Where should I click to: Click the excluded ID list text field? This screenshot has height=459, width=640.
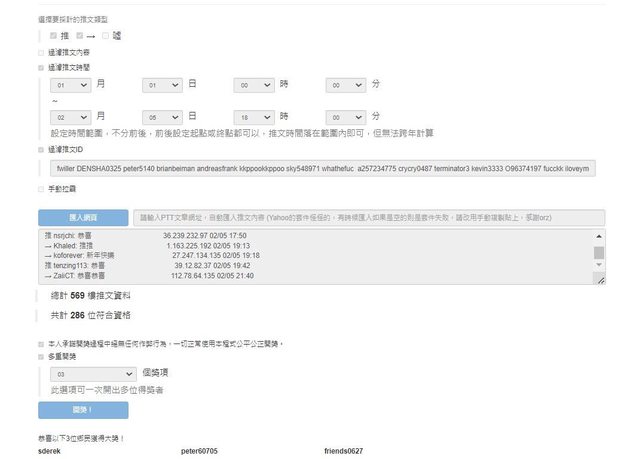coord(326,168)
